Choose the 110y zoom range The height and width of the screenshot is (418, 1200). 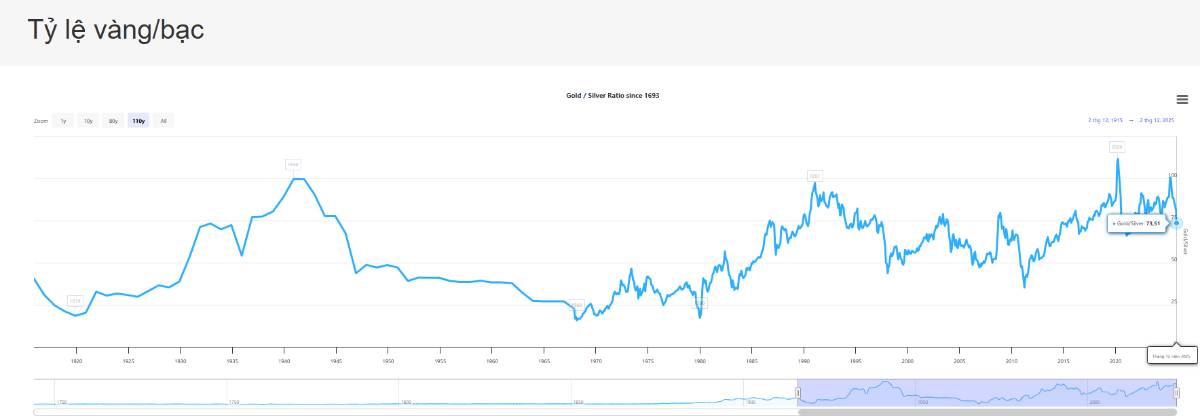click(x=139, y=121)
